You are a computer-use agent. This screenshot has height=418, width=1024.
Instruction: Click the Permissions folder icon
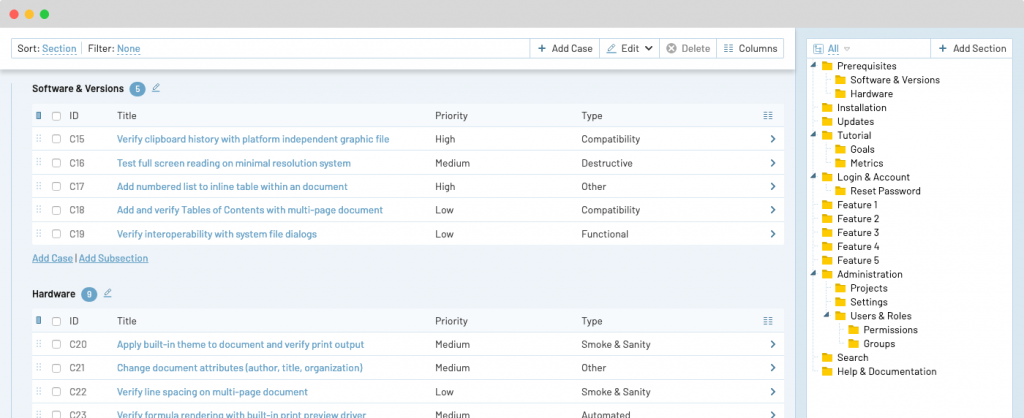(x=853, y=330)
